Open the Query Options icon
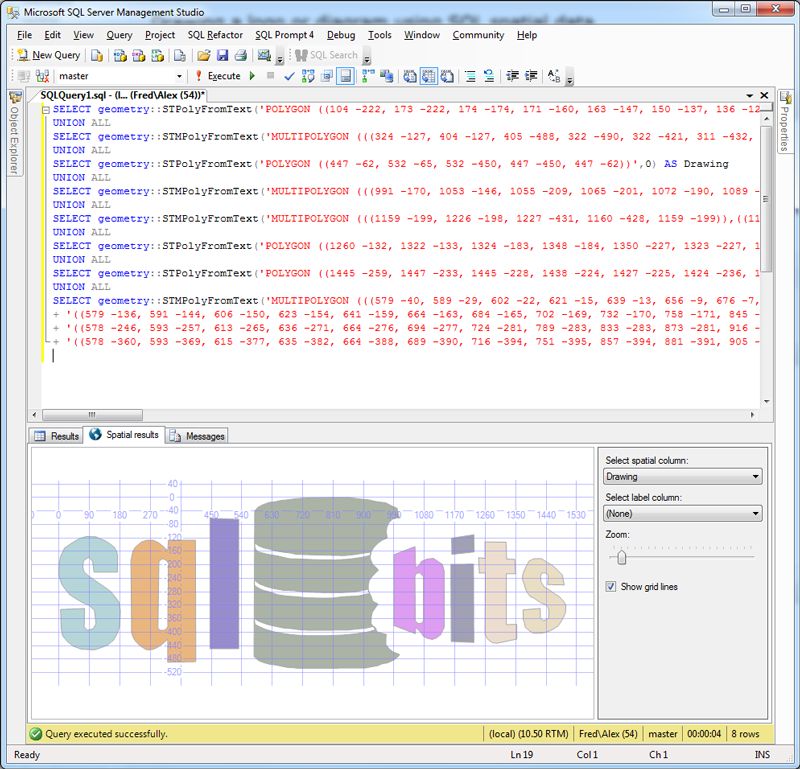Screen dimensions: 800x769 [x=327, y=76]
